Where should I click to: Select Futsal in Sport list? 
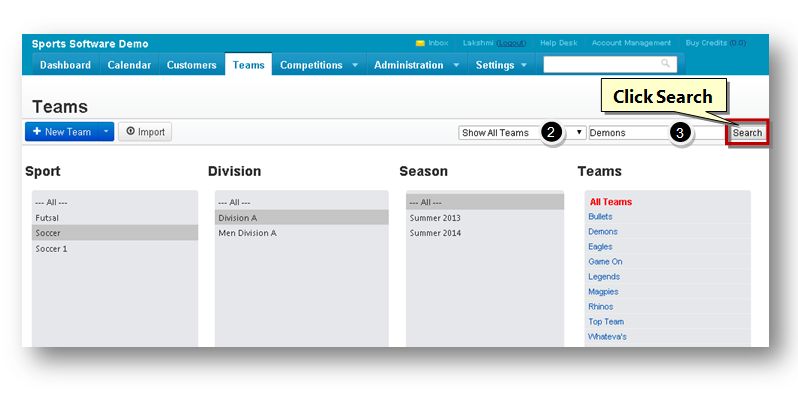pyautogui.click(x=115, y=218)
